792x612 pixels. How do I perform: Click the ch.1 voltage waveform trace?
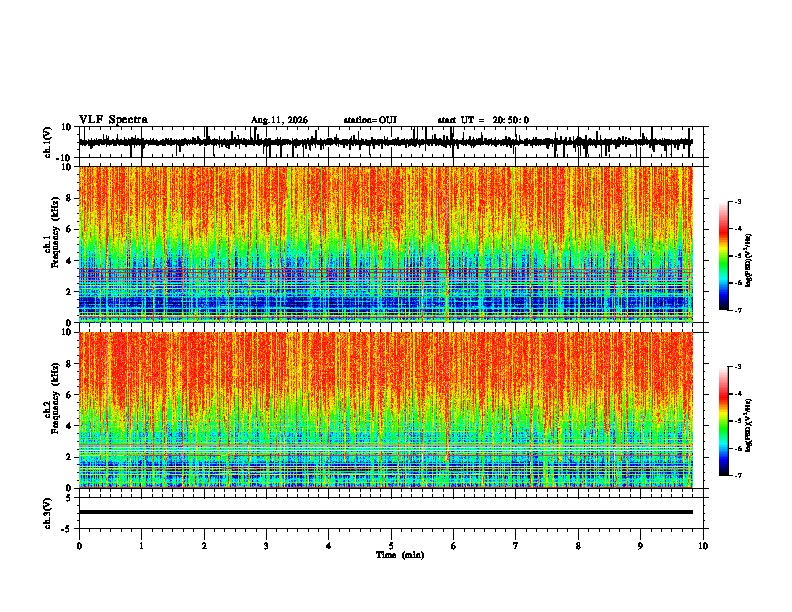pos(385,142)
